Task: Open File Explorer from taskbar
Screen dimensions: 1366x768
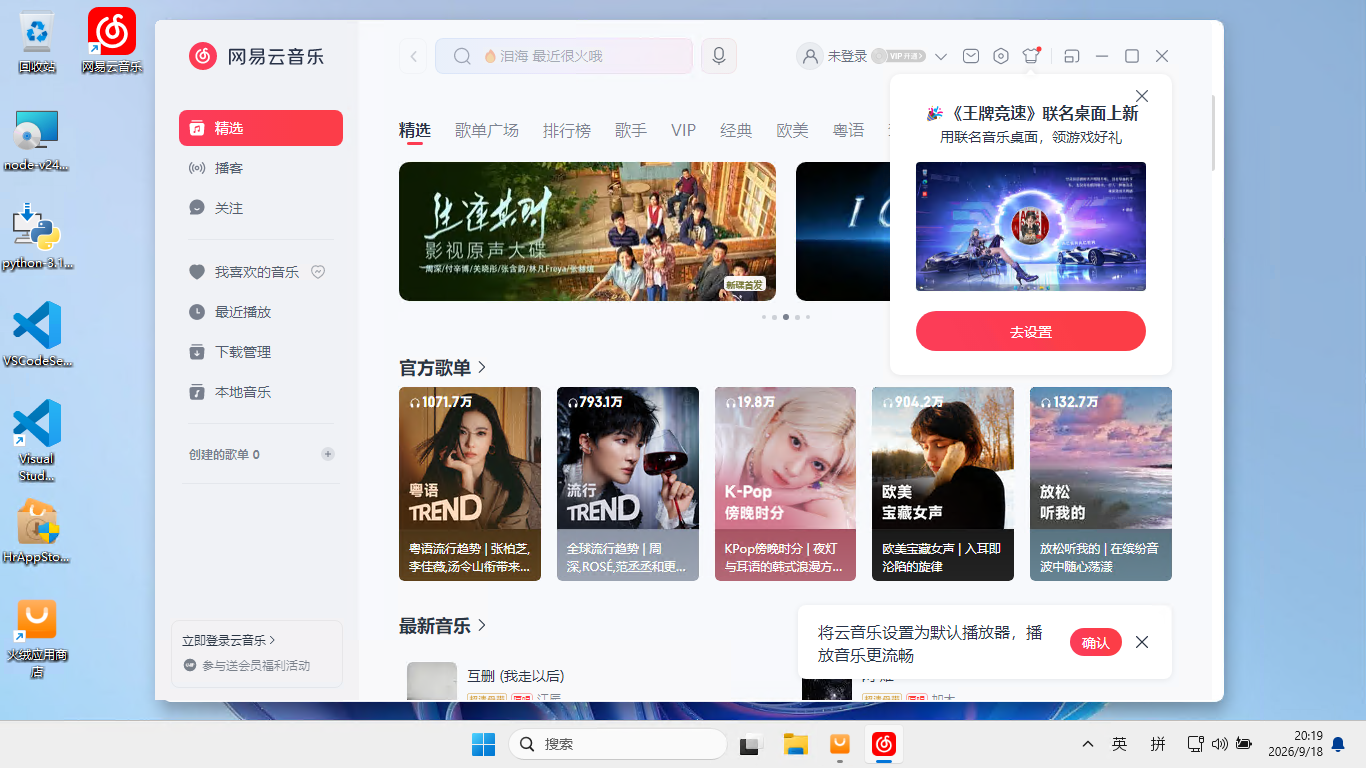Action: click(x=795, y=744)
